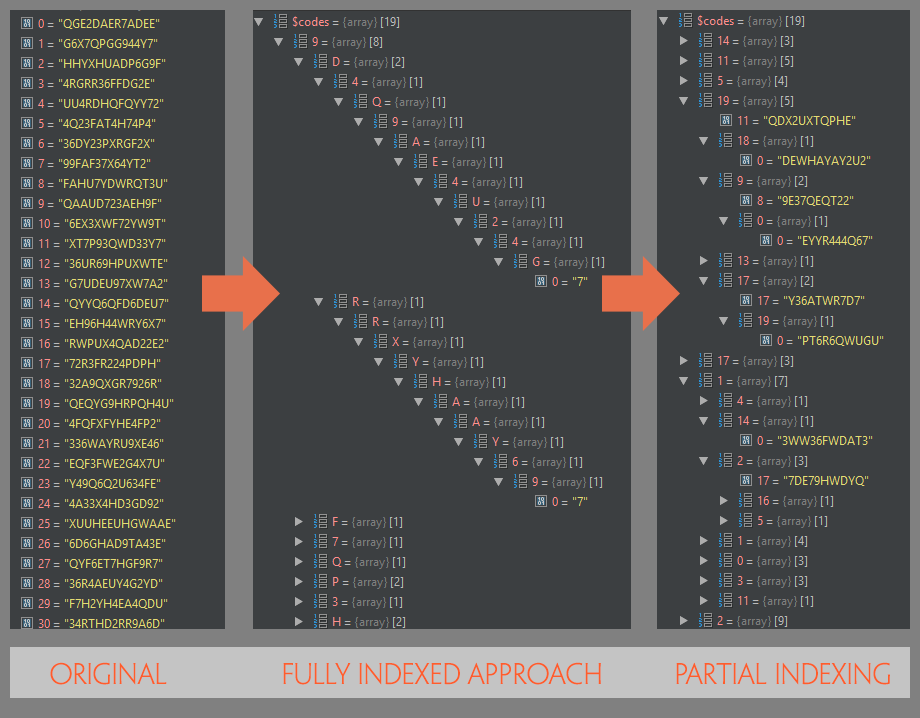The width and height of the screenshot is (920, 718).
Task: Expand the "F = {array} [1]" node
Action: pyautogui.click(x=299, y=521)
